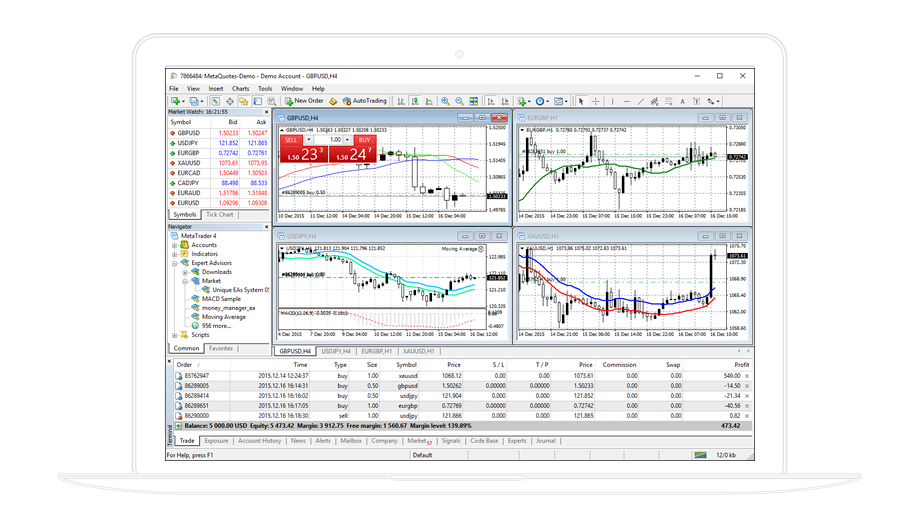
Task: Select the horizontal line drawing tool
Action: (x=627, y=101)
